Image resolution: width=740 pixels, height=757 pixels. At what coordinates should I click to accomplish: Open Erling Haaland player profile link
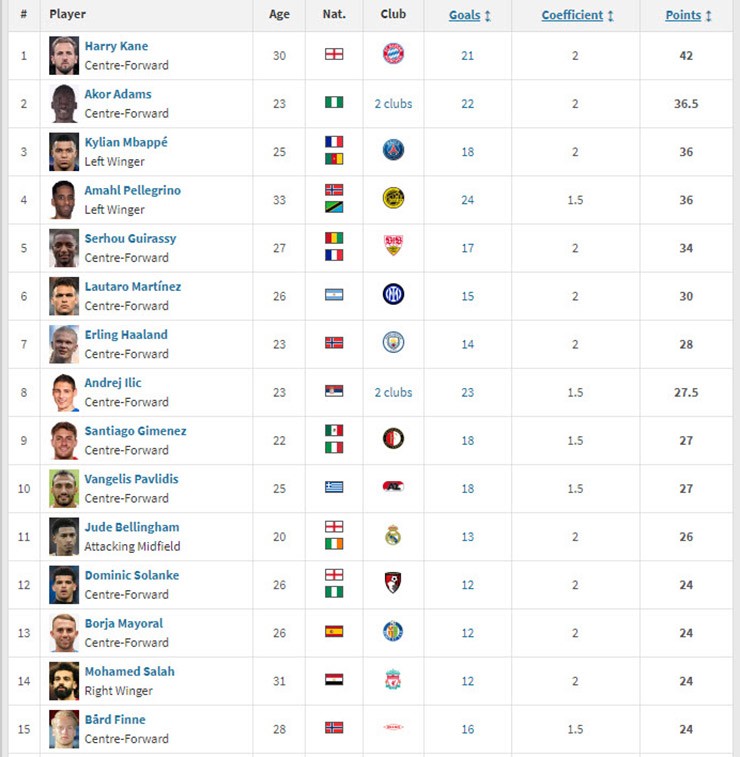click(x=126, y=334)
